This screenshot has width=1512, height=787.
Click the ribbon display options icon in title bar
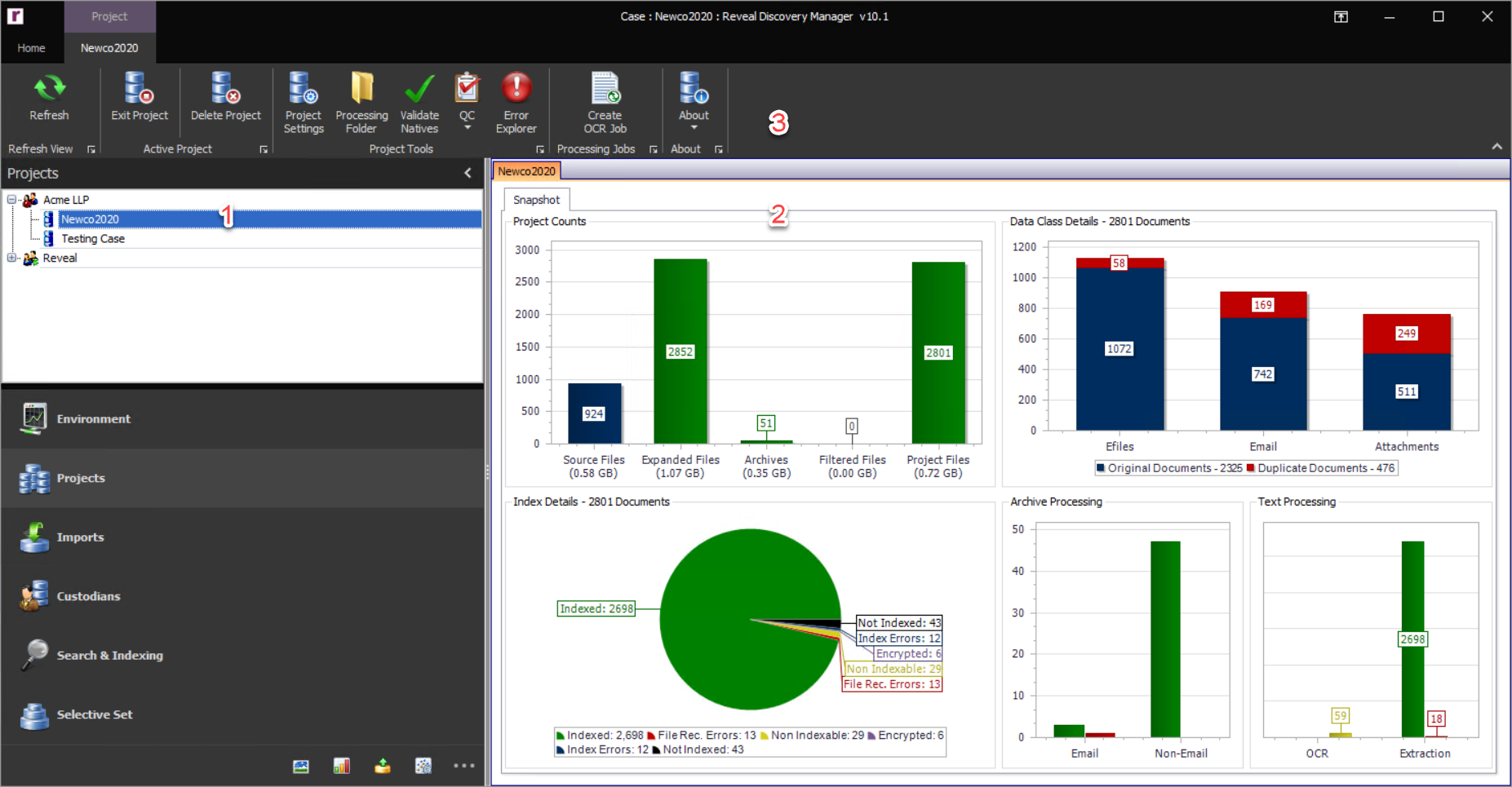pyautogui.click(x=1341, y=16)
